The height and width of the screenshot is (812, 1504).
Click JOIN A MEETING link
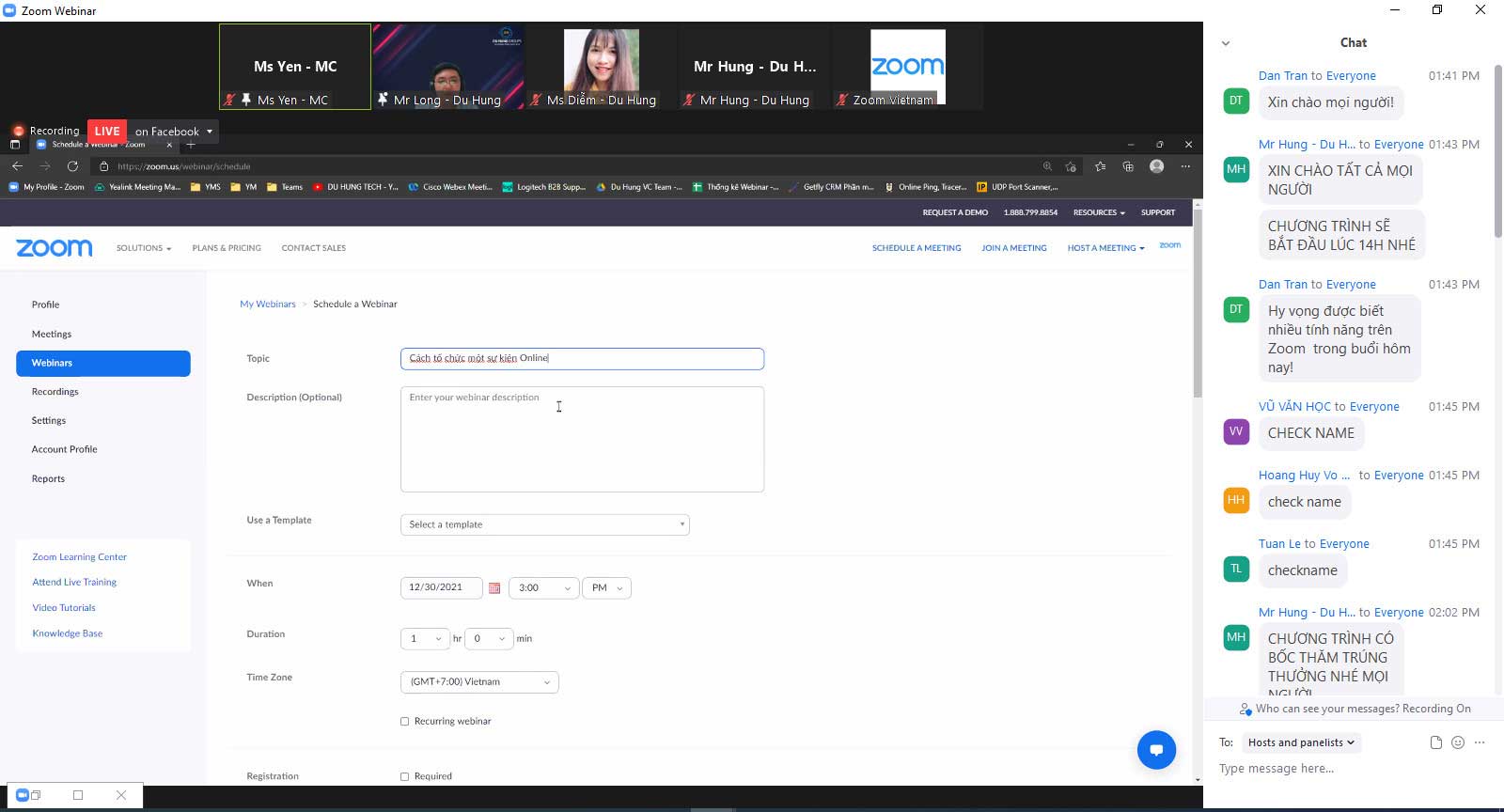(1013, 248)
